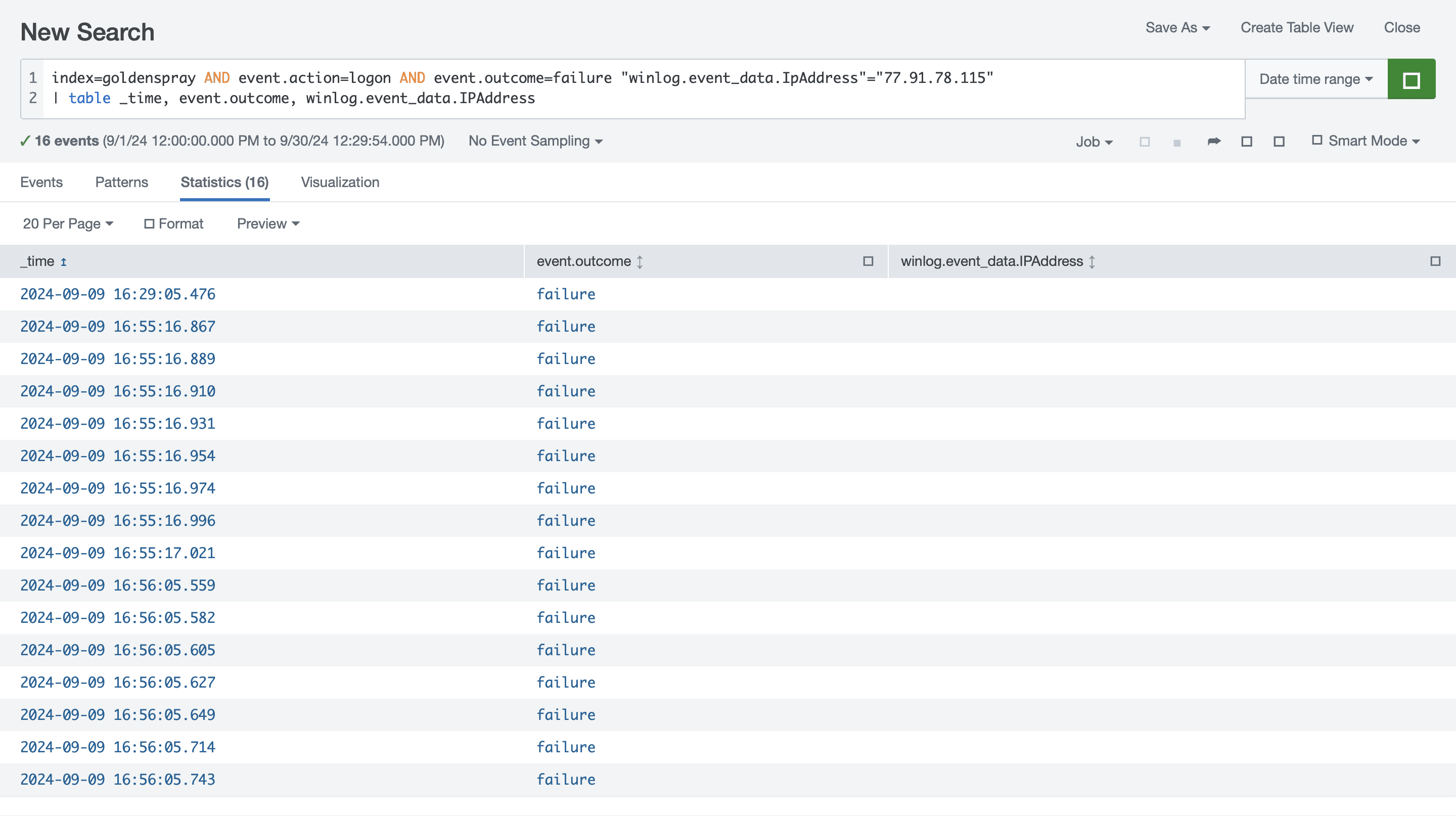Click the table command keyword in query
The height and width of the screenshot is (816, 1456).
coord(89,98)
